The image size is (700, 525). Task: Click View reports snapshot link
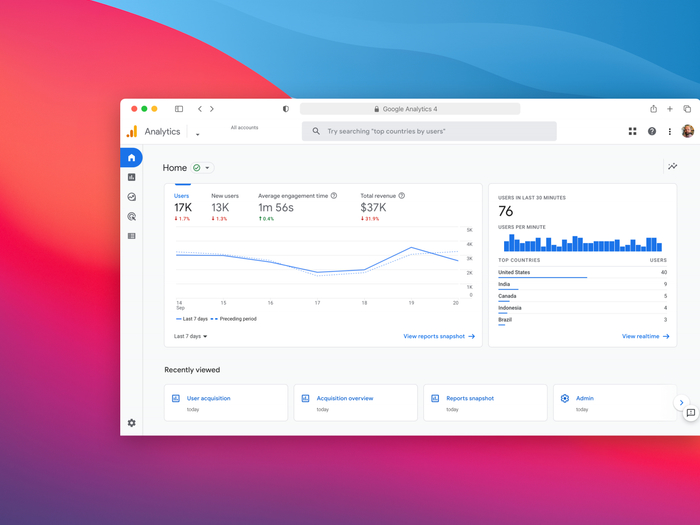point(438,337)
